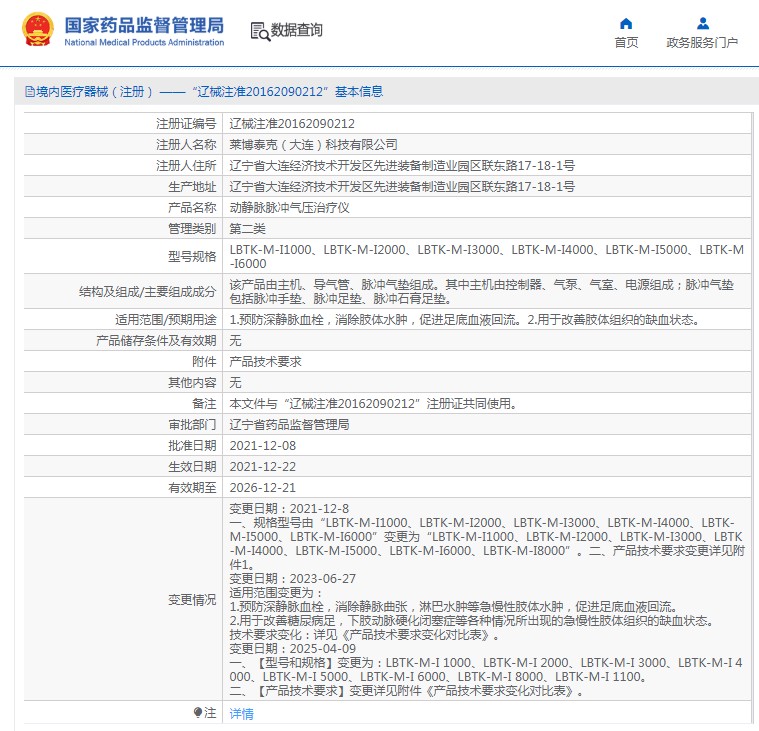Click the 政务服务门户 person icon
Image resolution: width=759 pixels, height=731 pixels.
pyautogui.click(x=702, y=23)
